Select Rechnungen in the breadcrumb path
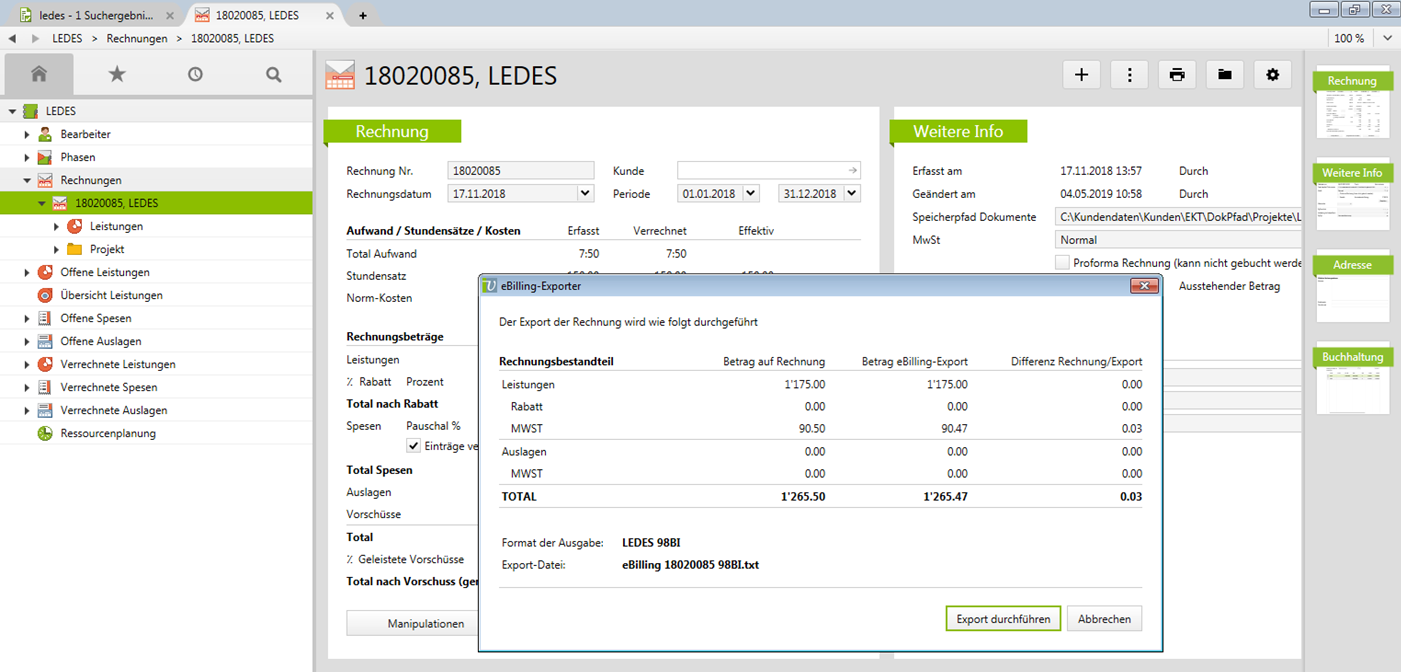 [x=137, y=38]
